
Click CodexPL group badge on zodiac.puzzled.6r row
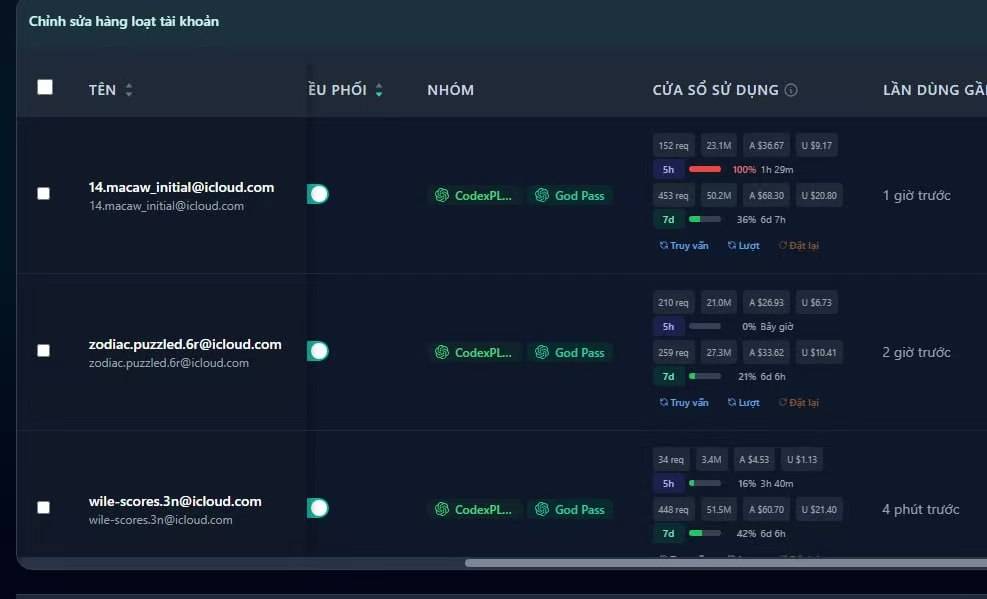[x=475, y=352]
